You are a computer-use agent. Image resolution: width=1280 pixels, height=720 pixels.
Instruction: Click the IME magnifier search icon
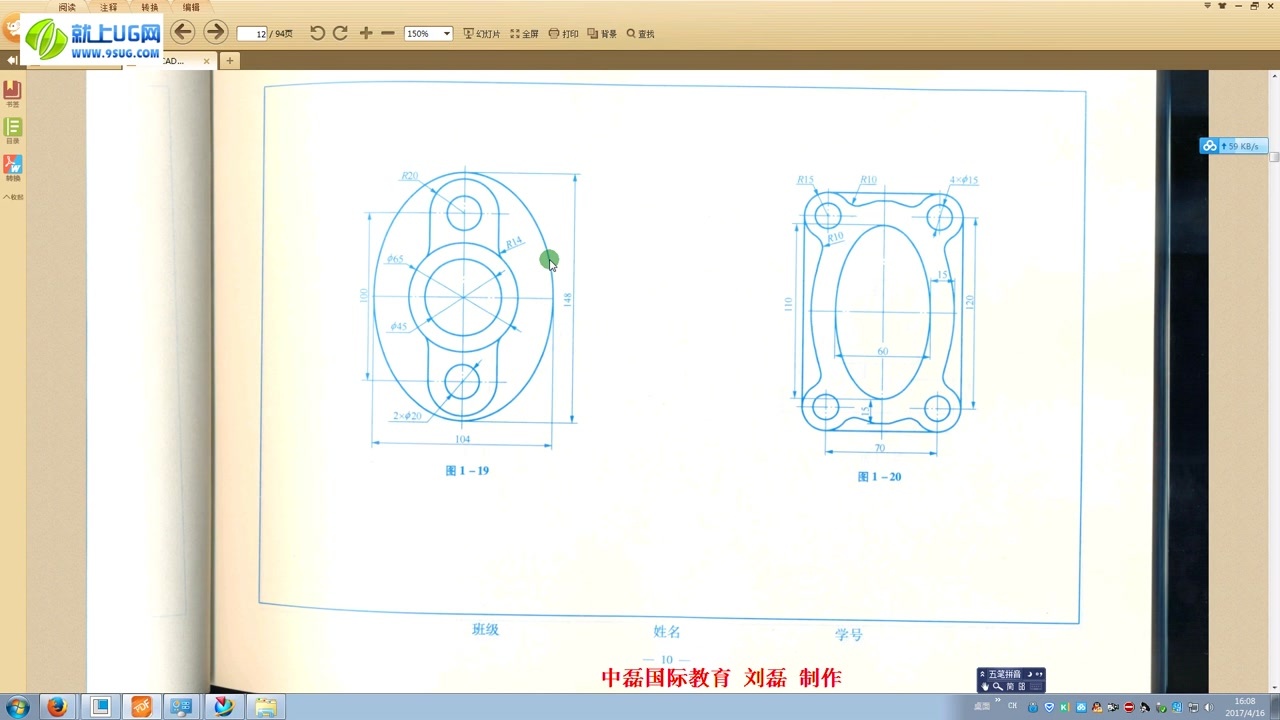(x=997, y=687)
